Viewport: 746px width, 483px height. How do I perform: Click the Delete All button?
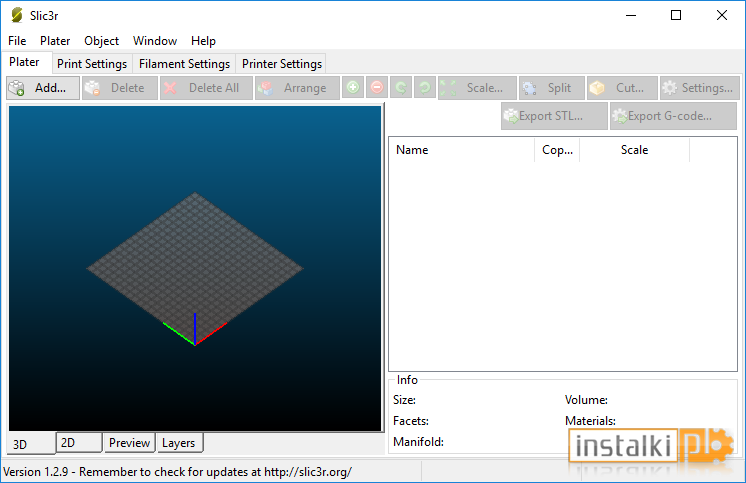tap(206, 88)
